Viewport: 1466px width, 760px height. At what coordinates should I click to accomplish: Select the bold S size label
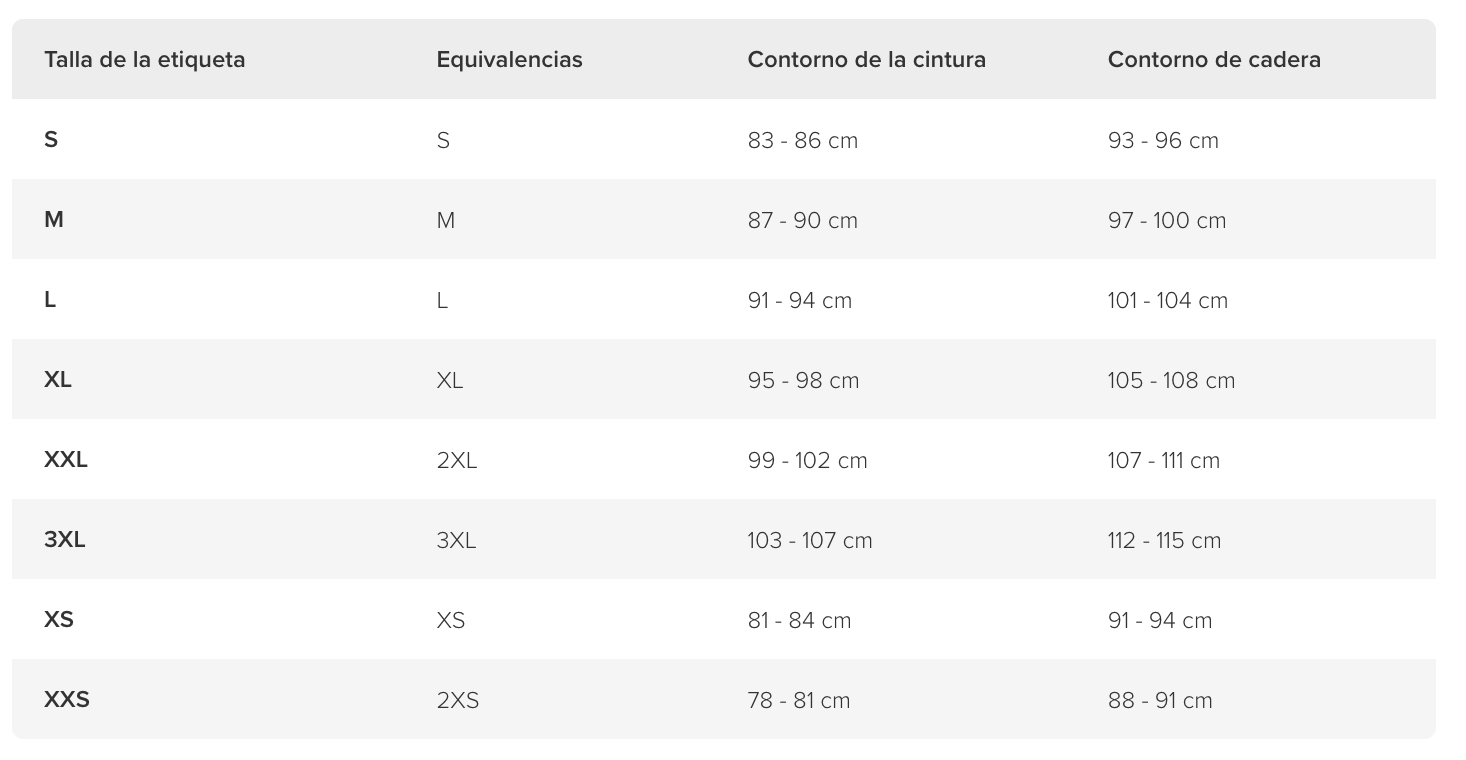click(x=51, y=140)
